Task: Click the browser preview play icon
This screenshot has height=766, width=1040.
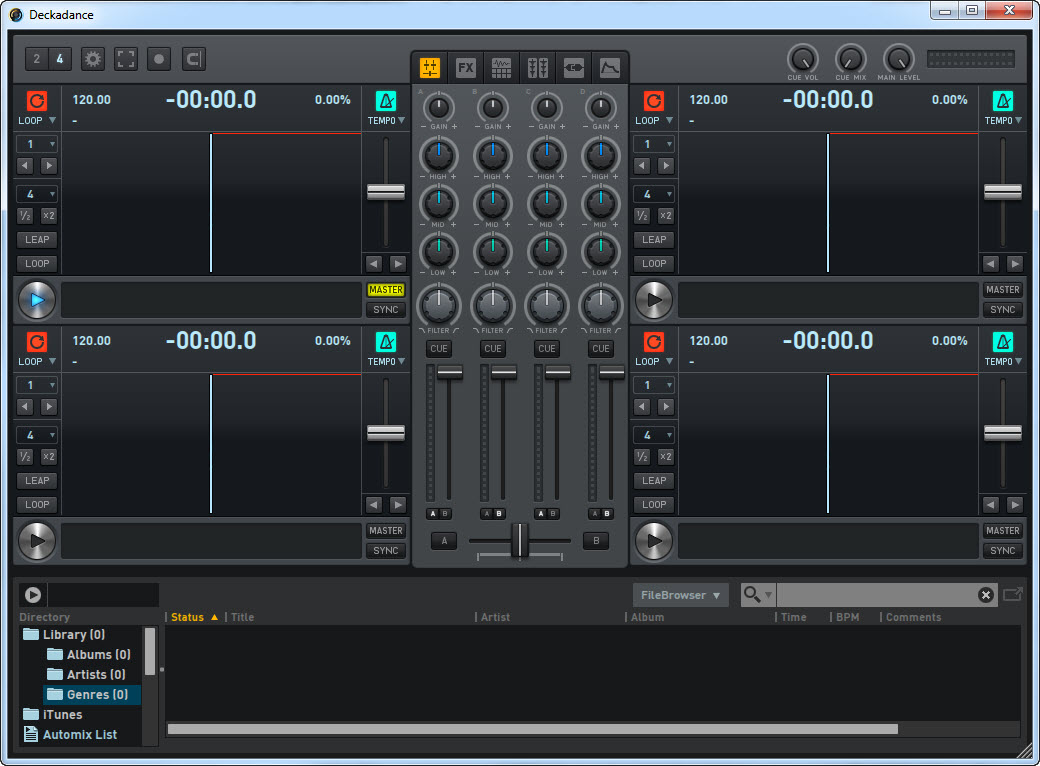Action: 33,595
